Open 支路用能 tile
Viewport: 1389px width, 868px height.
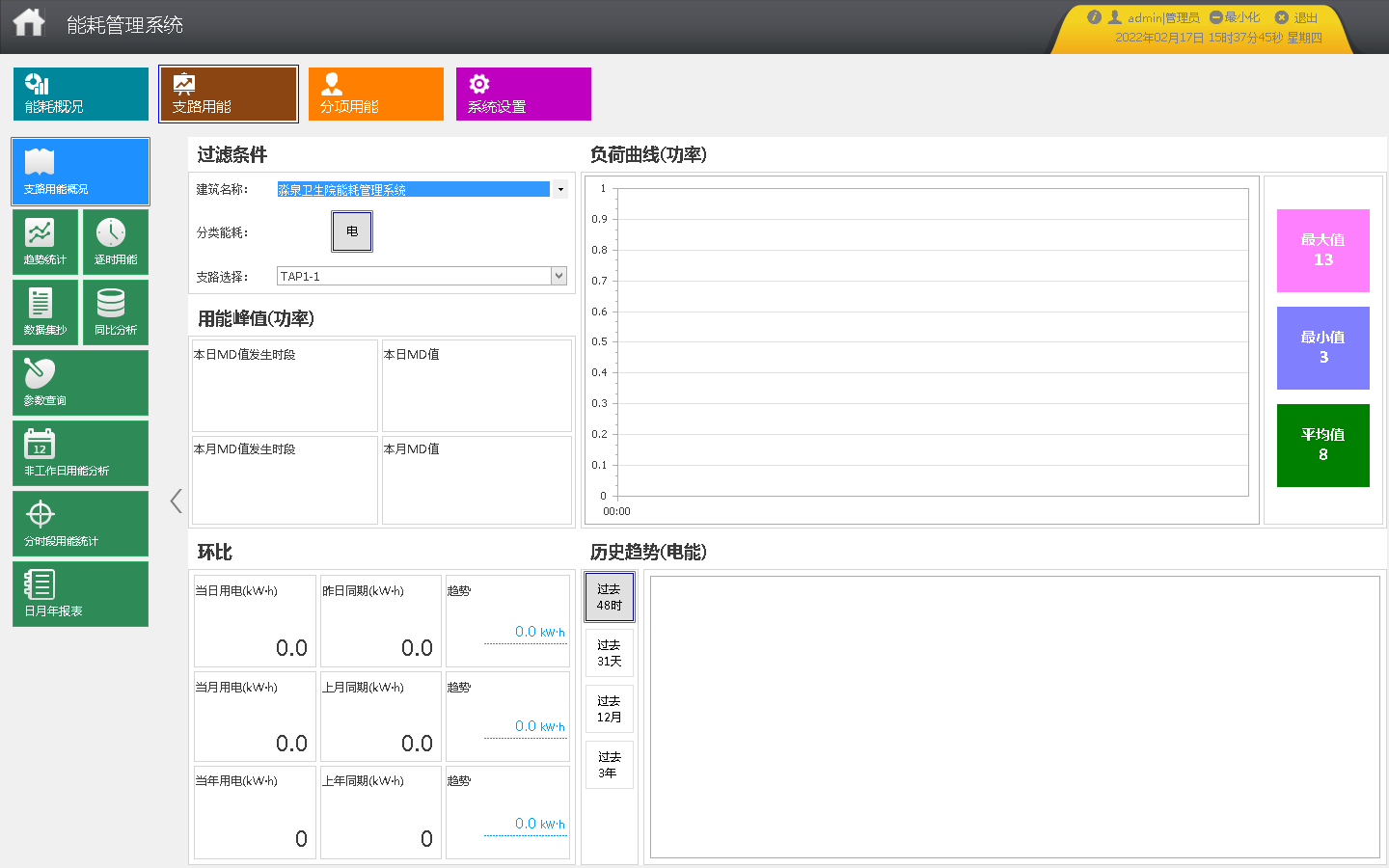coord(229,94)
